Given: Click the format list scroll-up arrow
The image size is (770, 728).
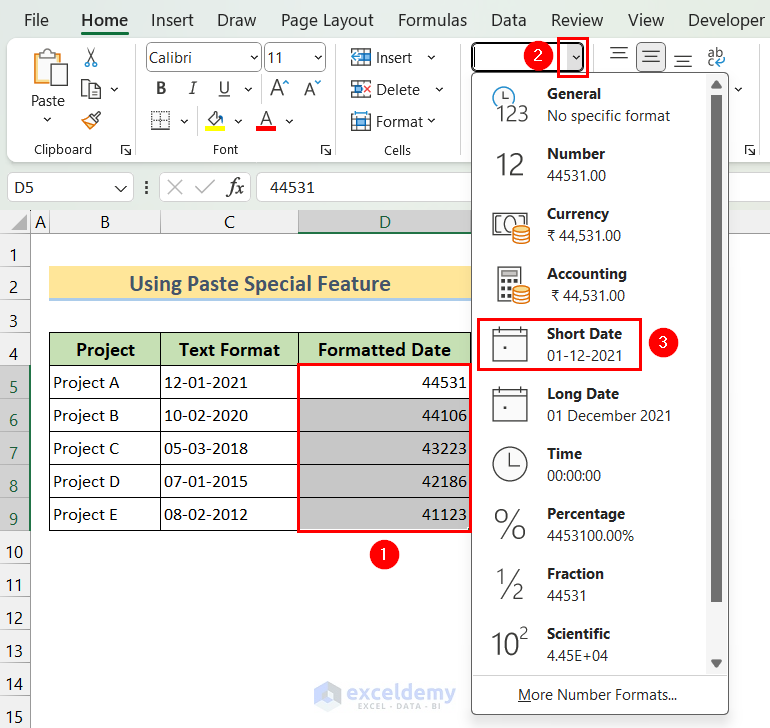Looking at the screenshot, I should click(716, 85).
